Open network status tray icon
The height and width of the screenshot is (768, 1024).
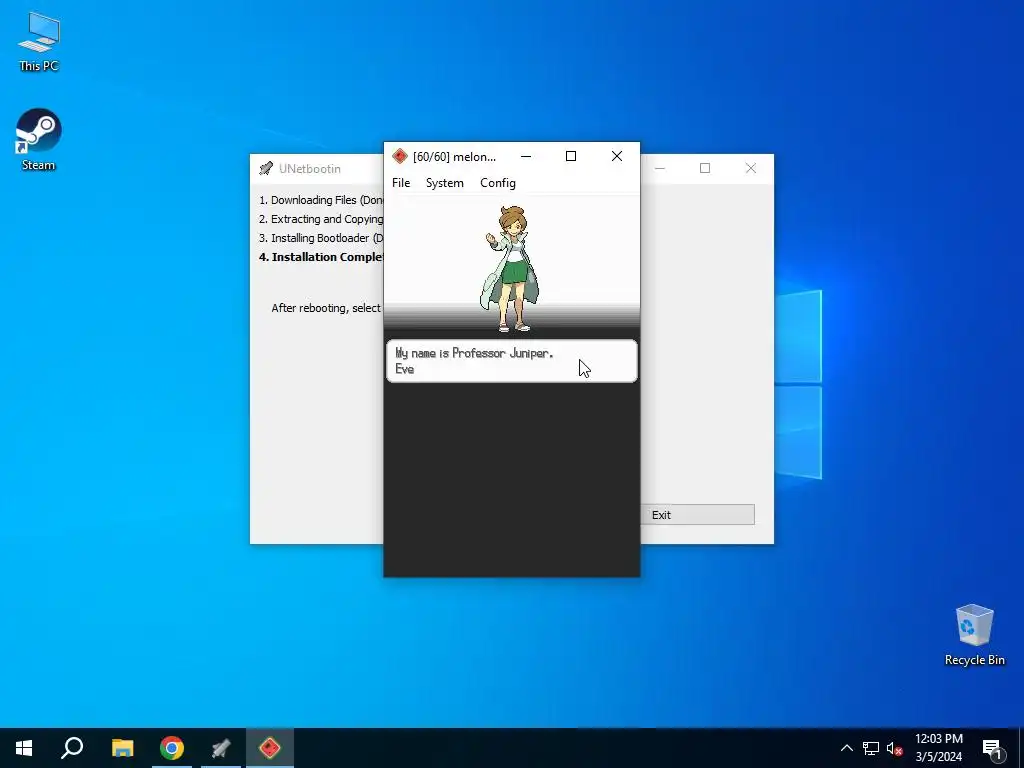[871, 748]
